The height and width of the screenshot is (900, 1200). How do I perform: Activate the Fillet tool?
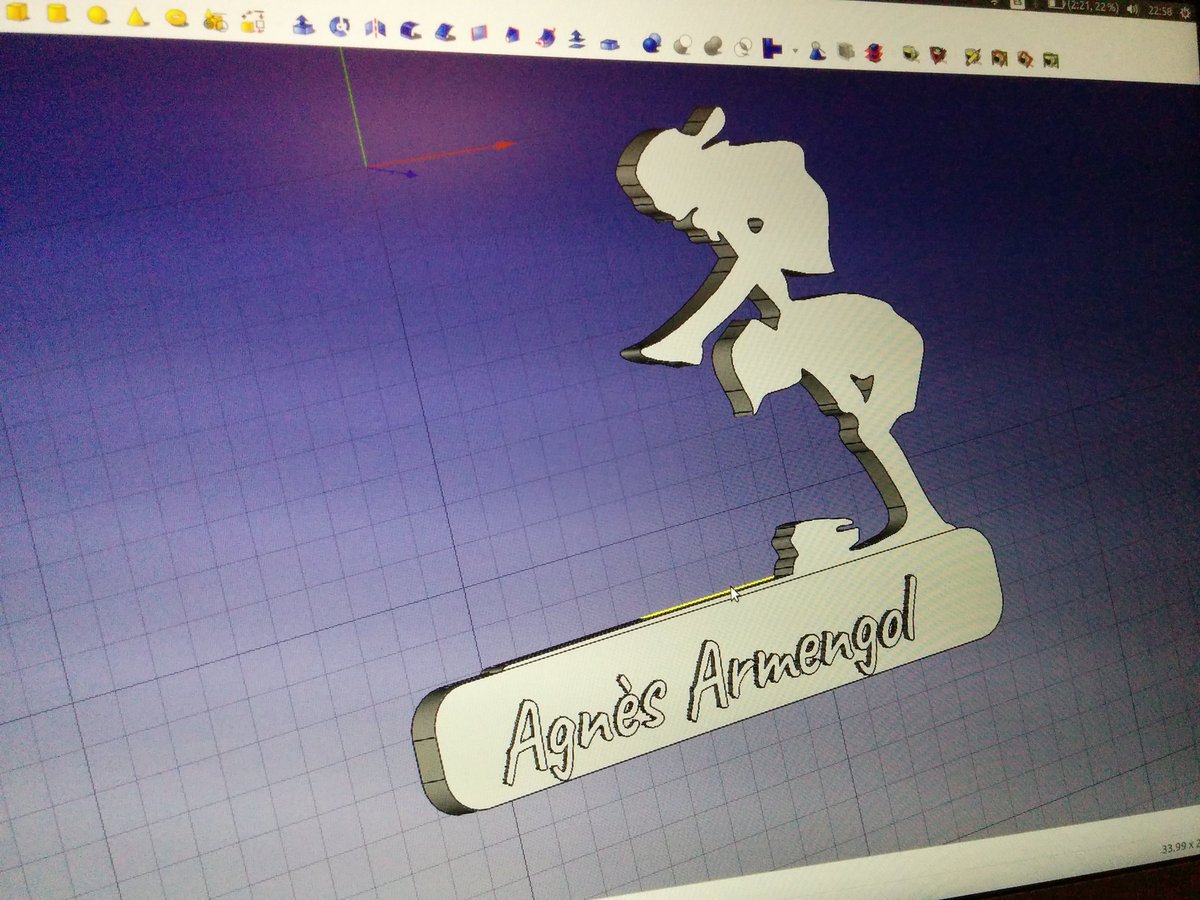[x=410, y=30]
